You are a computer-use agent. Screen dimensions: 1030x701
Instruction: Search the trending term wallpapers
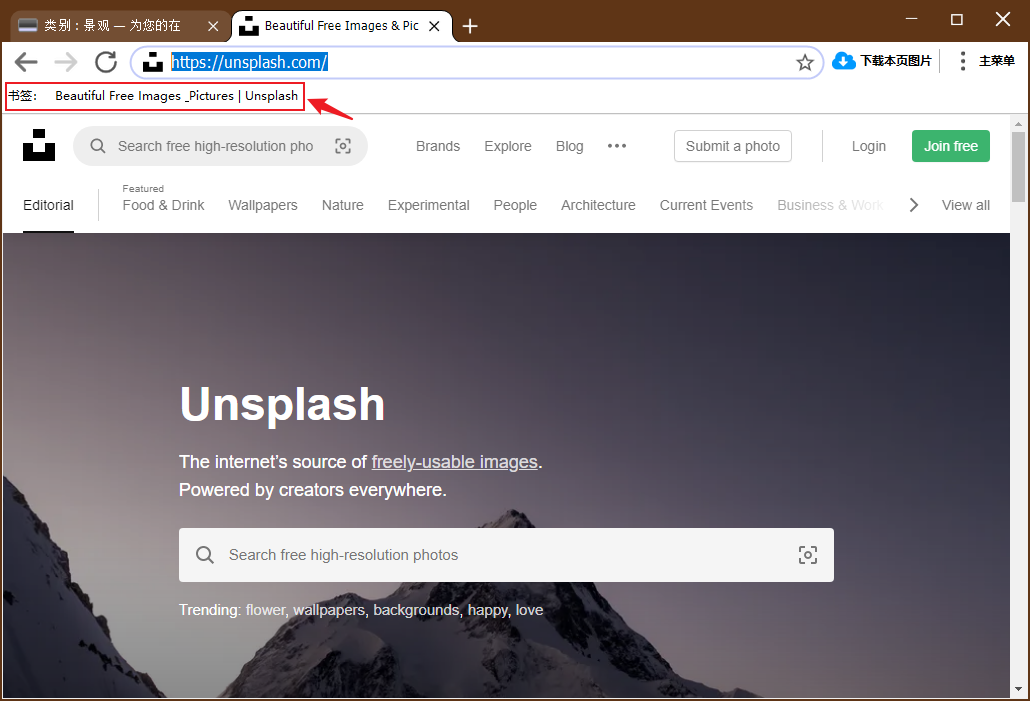pyautogui.click(x=328, y=610)
